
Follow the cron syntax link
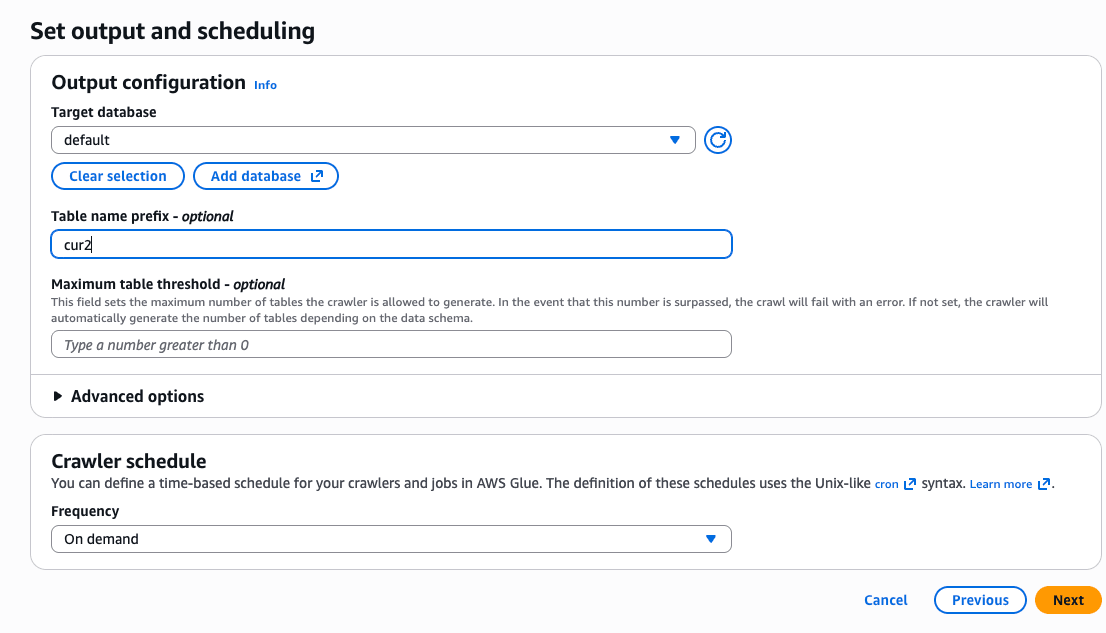coord(886,484)
